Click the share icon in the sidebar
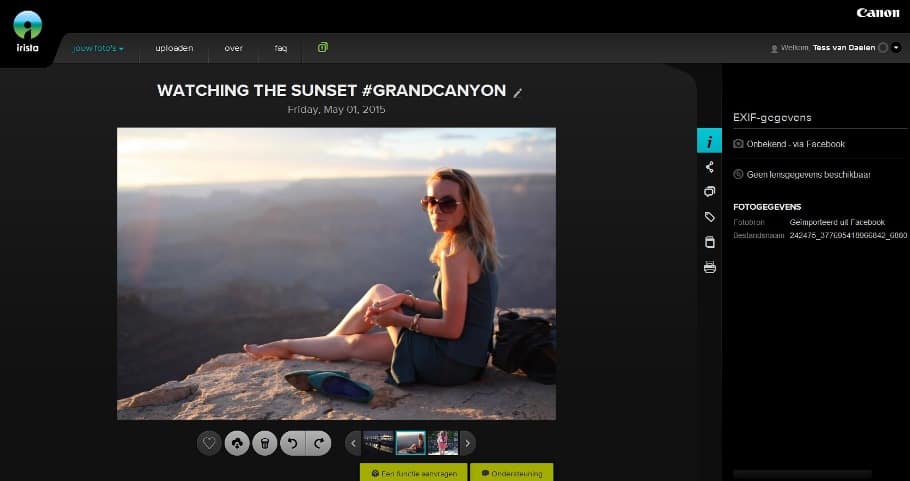Screen dimensions: 910x481 (709, 167)
